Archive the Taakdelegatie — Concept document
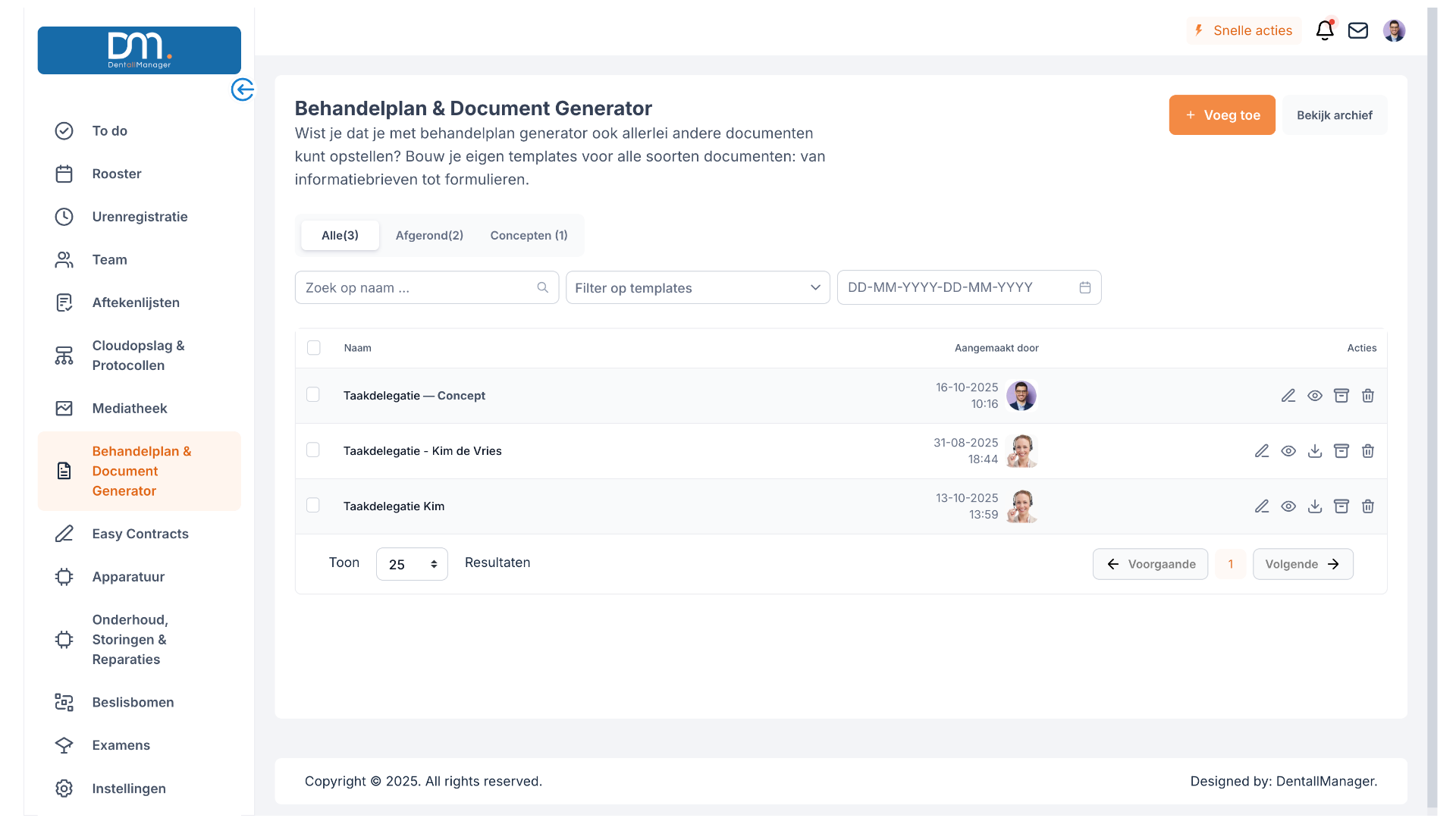Viewport: 1456px width, 818px height. (x=1341, y=395)
